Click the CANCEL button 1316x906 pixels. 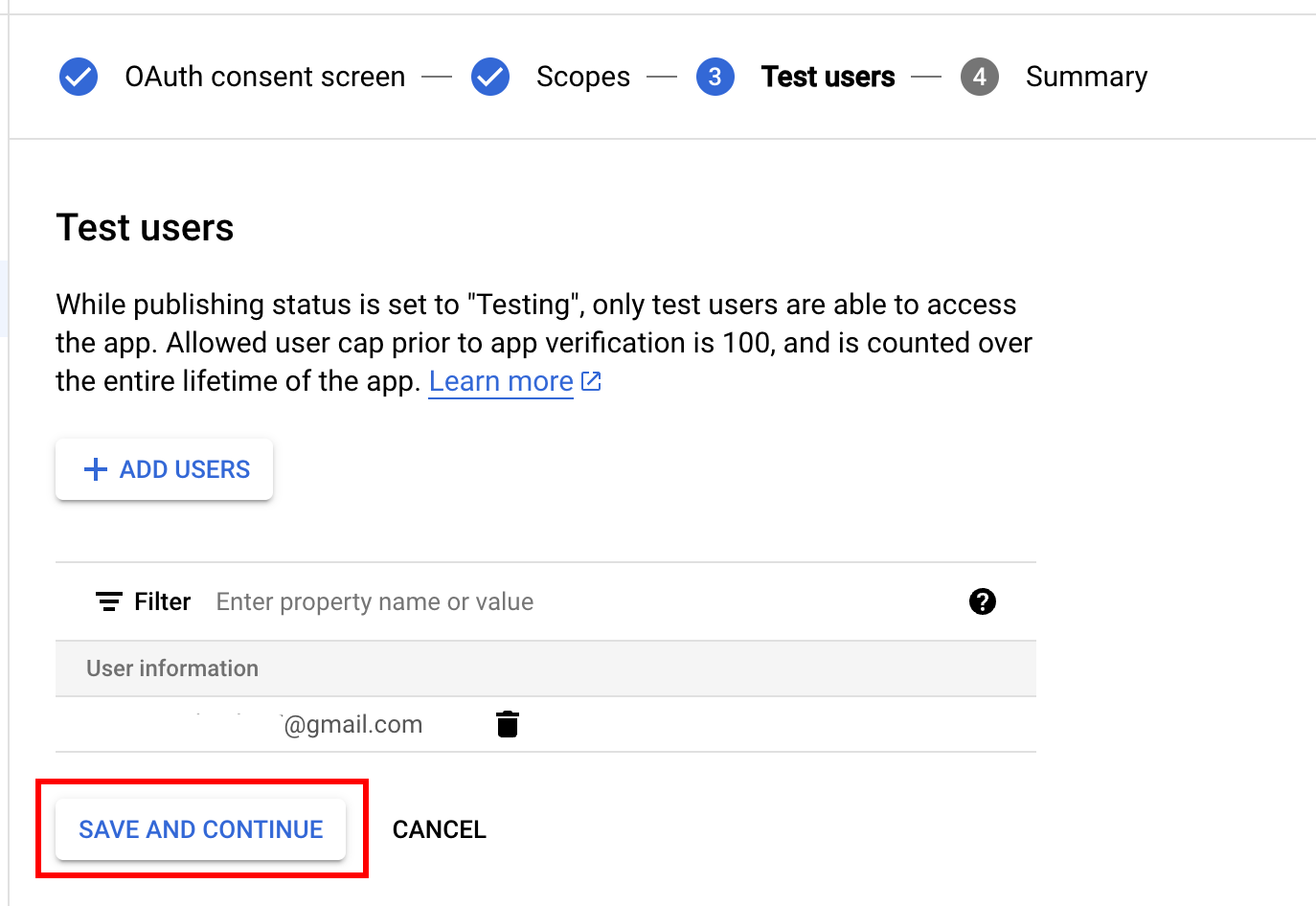pyautogui.click(x=439, y=828)
